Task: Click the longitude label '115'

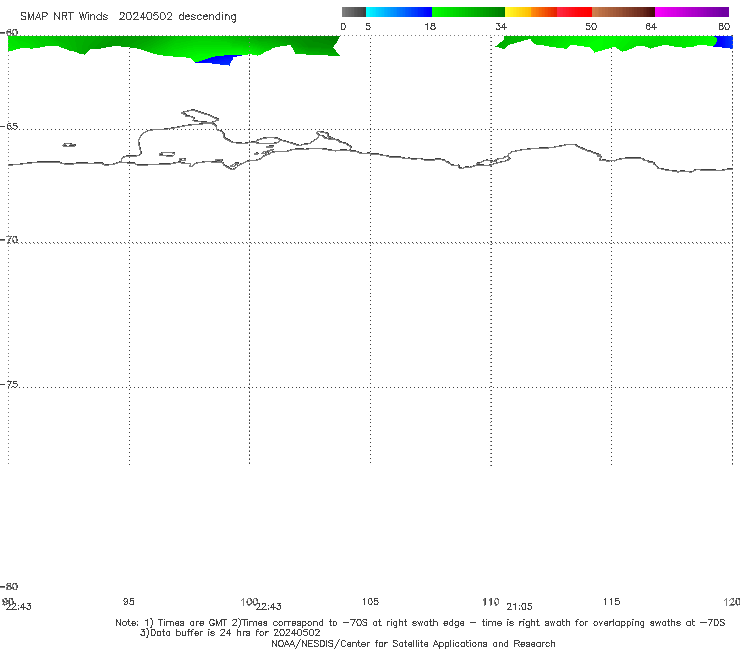Action: 612,602
